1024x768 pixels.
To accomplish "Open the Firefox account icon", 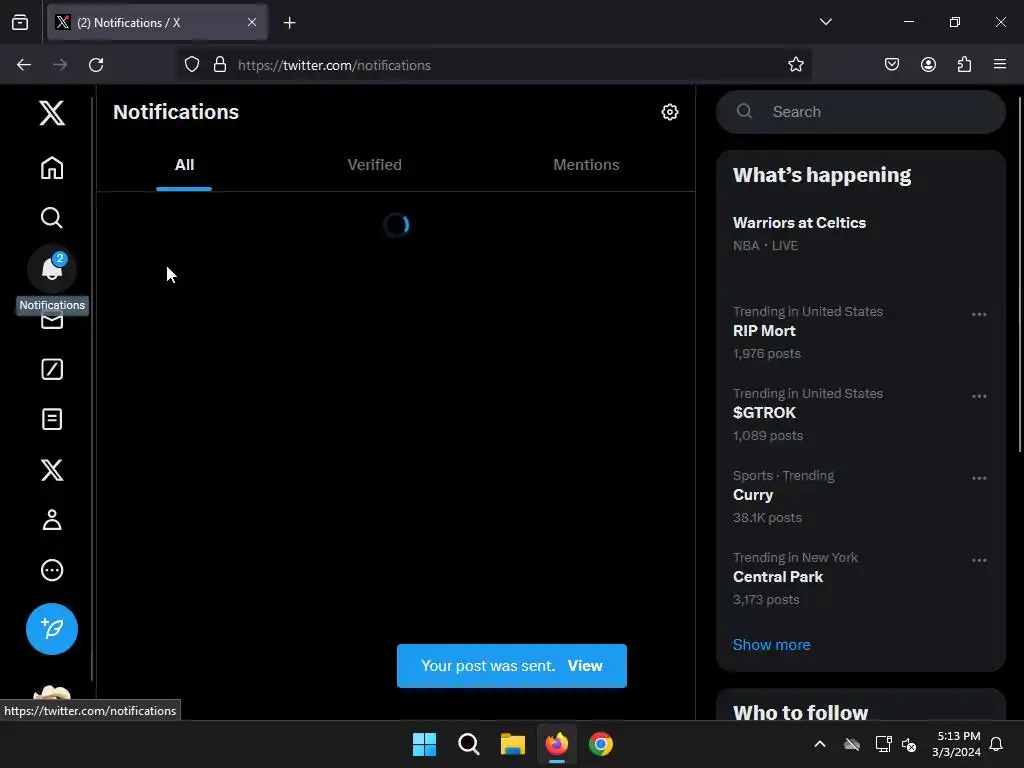I will tap(928, 65).
